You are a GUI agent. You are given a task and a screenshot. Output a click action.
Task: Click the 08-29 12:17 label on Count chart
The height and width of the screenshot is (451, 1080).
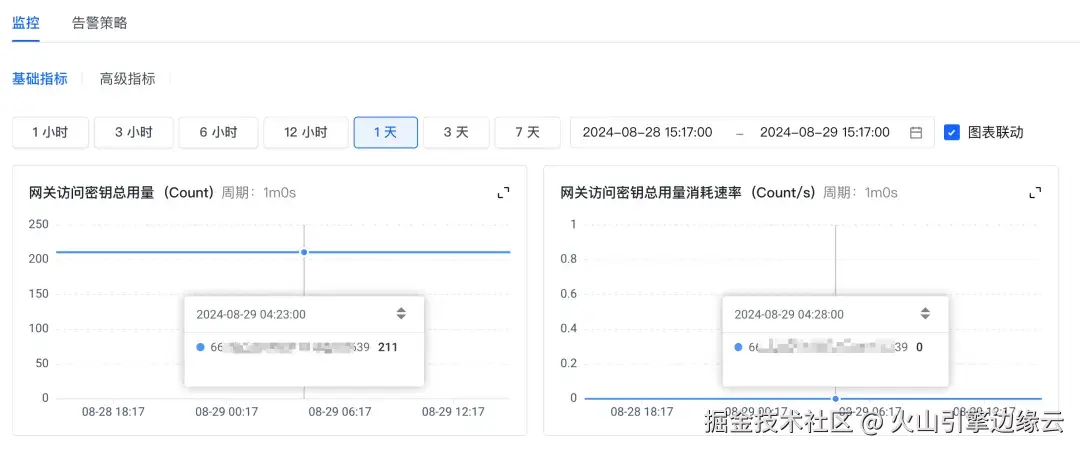pyautogui.click(x=453, y=412)
